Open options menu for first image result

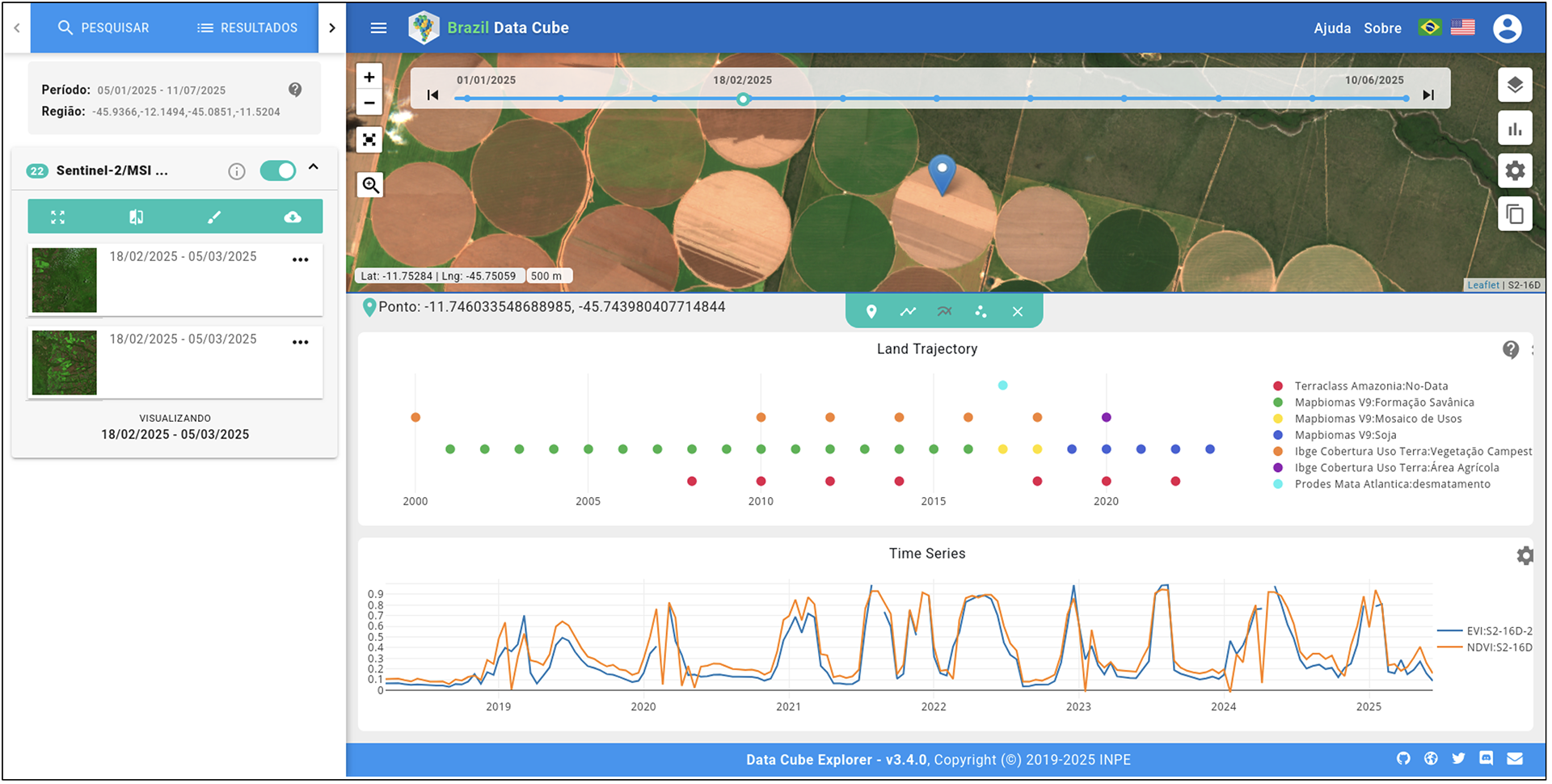pos(300,260)
